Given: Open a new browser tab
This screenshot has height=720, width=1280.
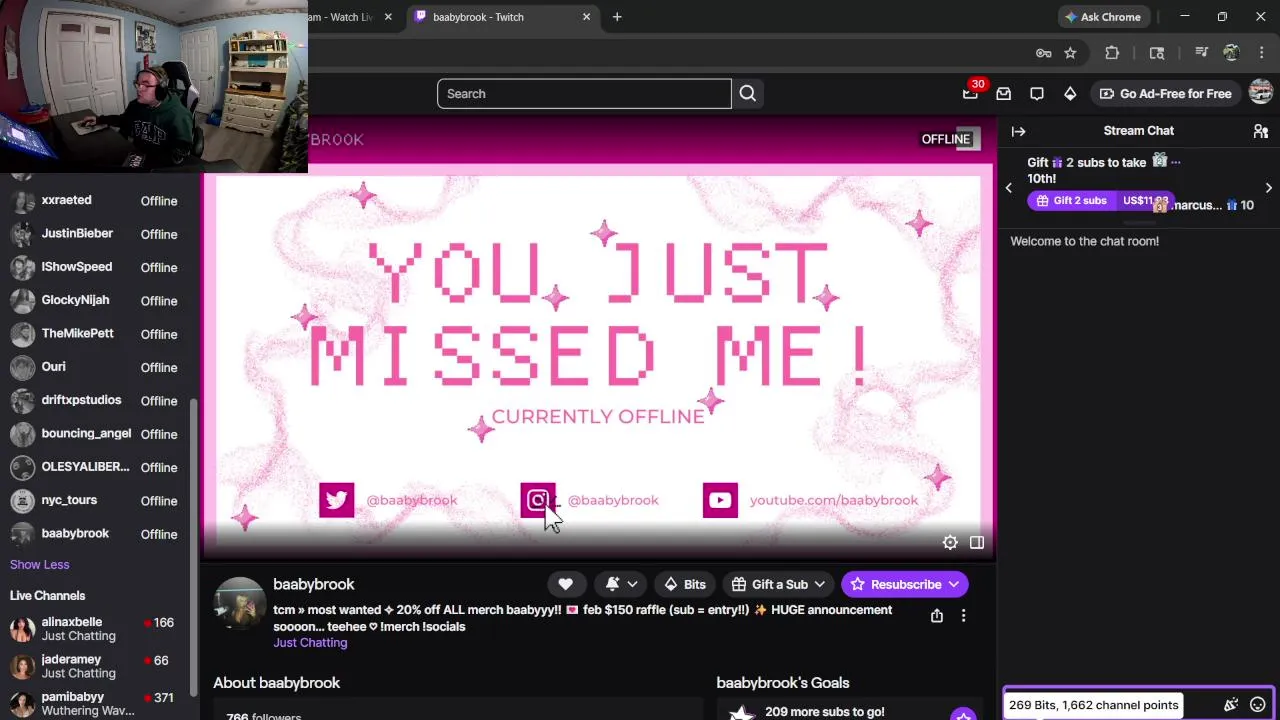Looking at the screenshot, I should (617, 17).
